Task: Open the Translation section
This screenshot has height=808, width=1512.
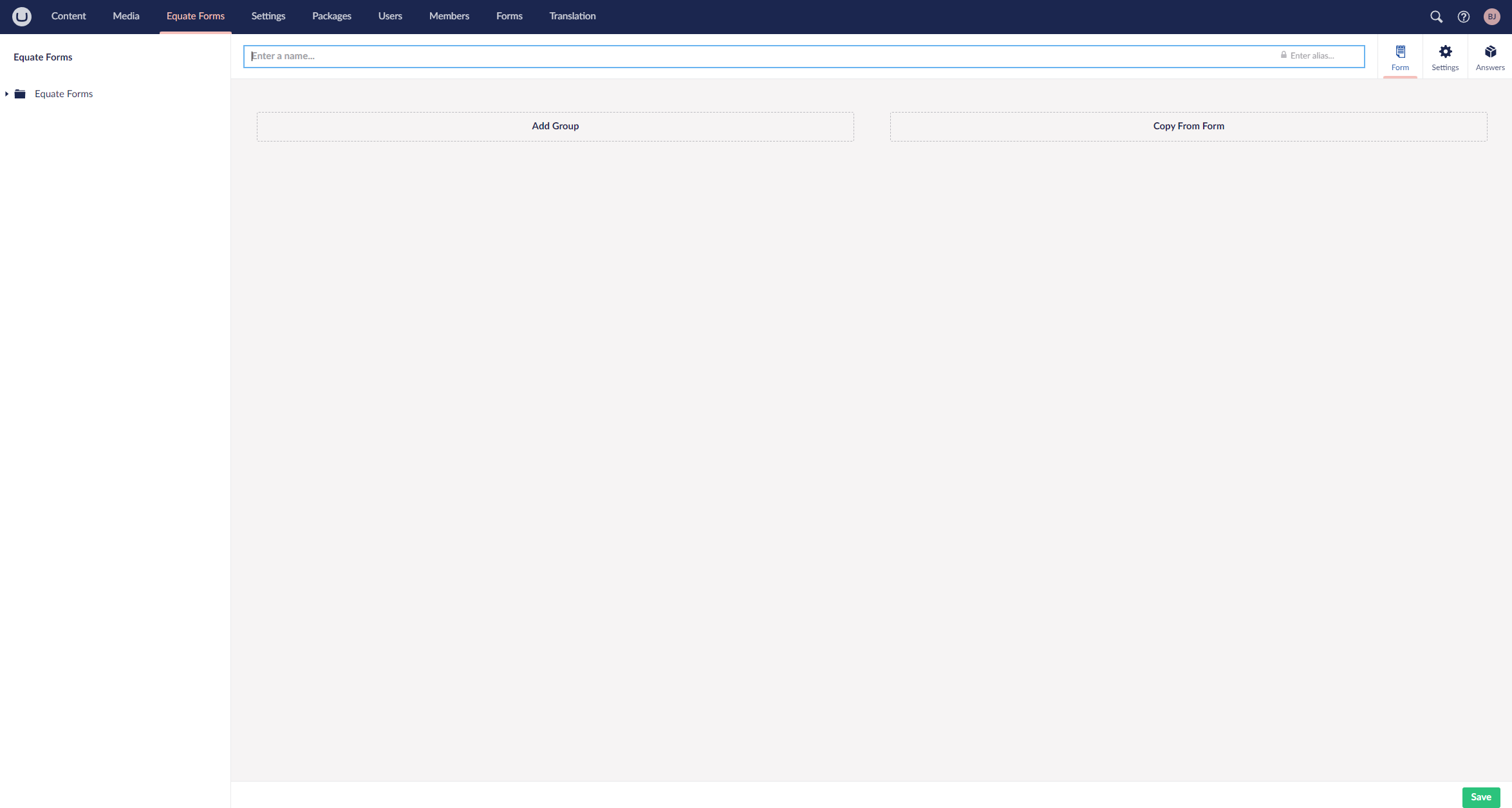Action: tap(572, 16)
